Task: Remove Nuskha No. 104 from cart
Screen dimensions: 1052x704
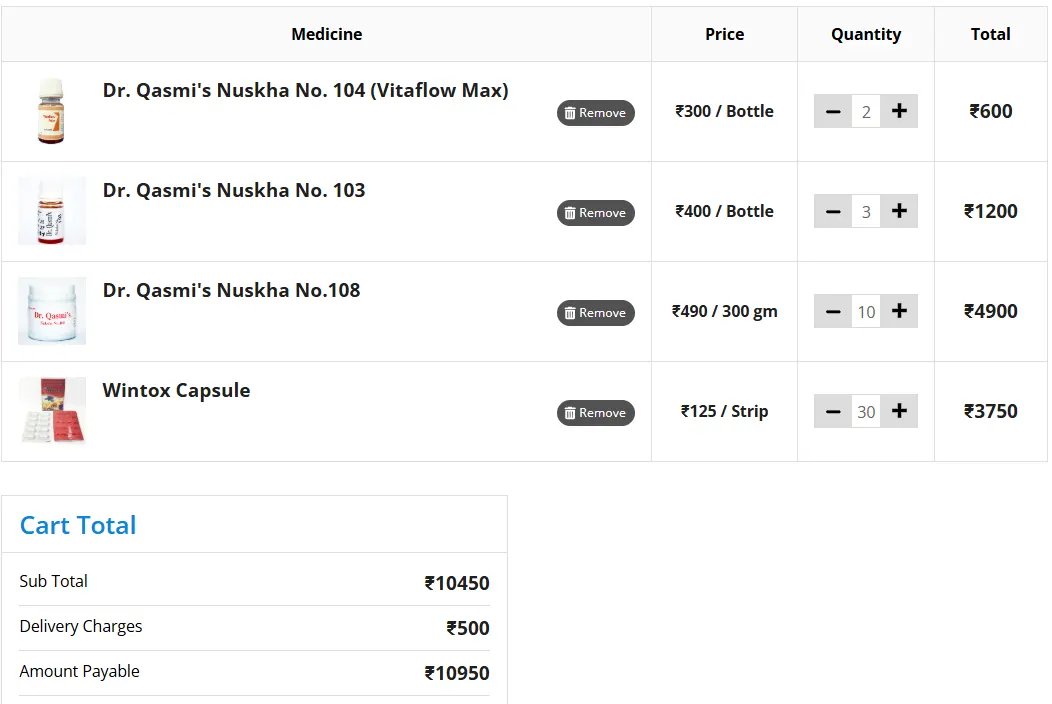Action: (595, 113)
